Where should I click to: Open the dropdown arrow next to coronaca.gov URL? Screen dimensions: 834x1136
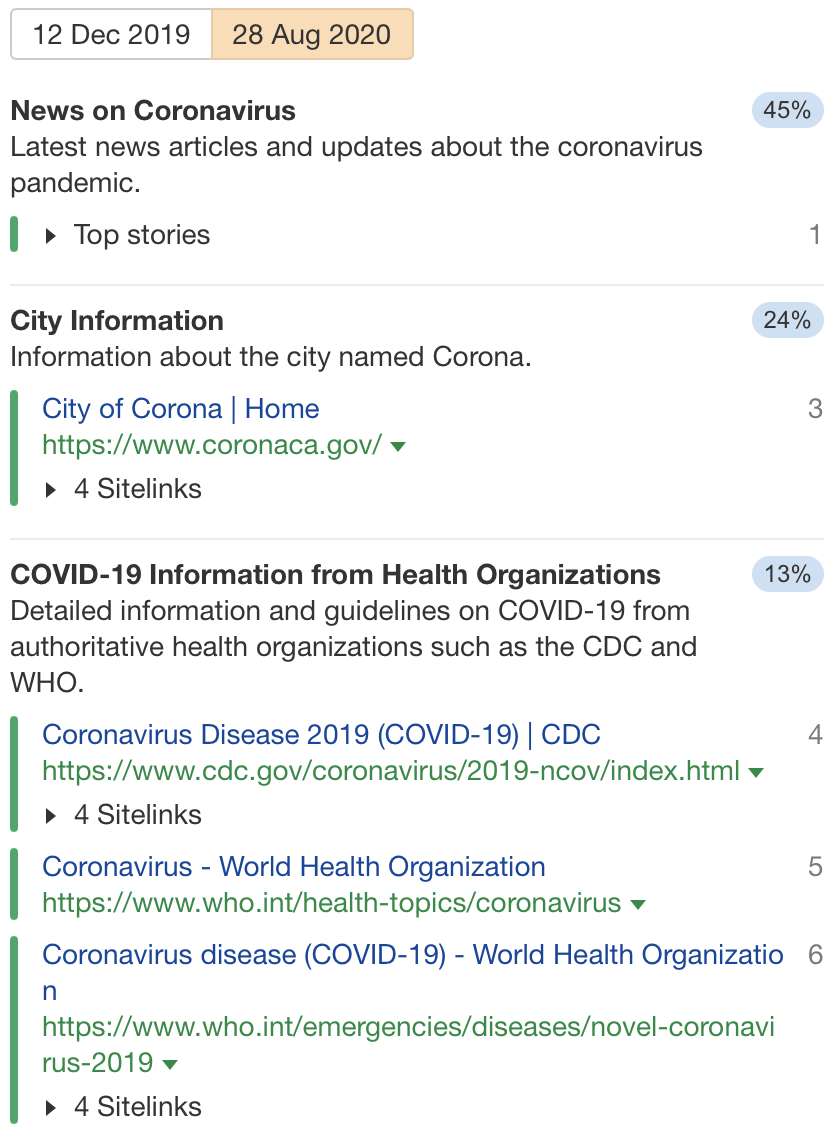point(397,446)
